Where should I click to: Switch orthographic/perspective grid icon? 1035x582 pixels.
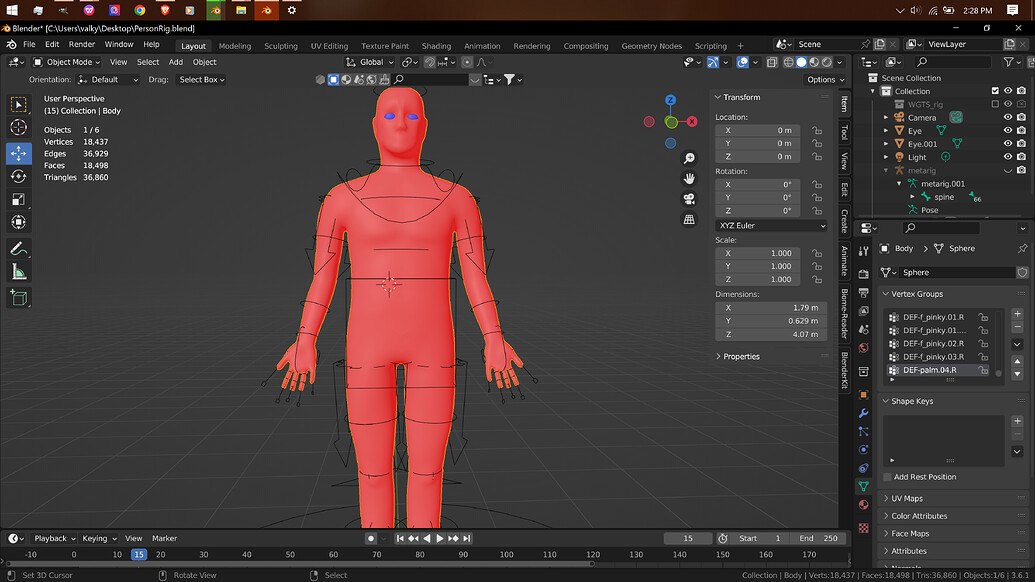(689, 220)
